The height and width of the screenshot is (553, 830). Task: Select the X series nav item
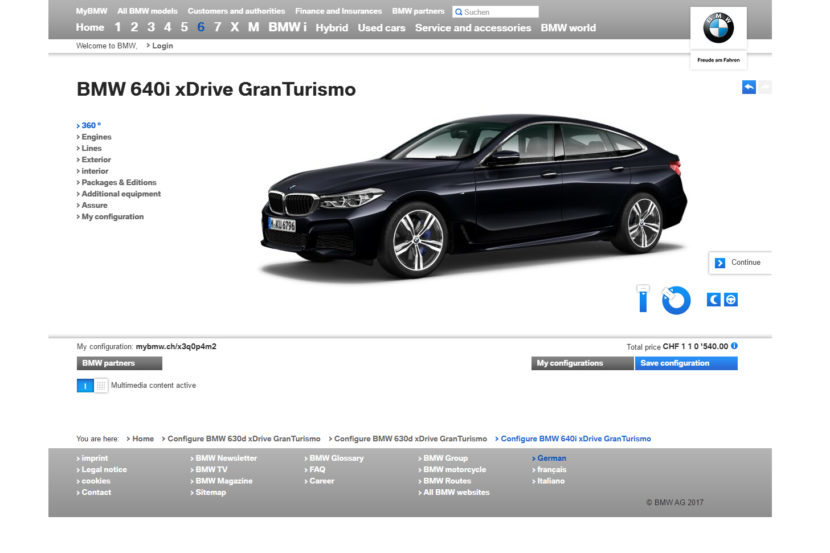234,27
